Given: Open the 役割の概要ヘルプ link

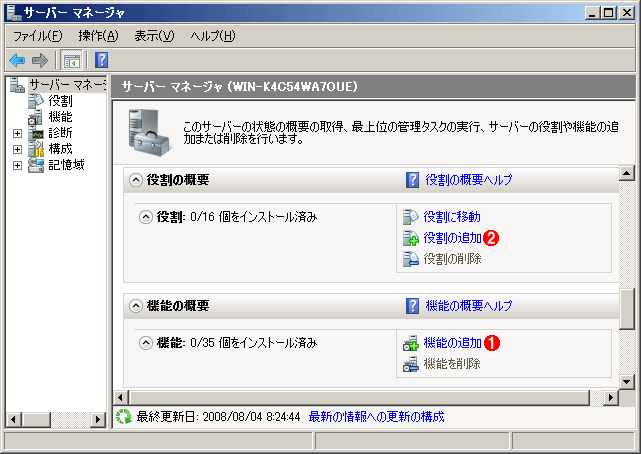Looking at the screenshot, I should click(468, 180).
